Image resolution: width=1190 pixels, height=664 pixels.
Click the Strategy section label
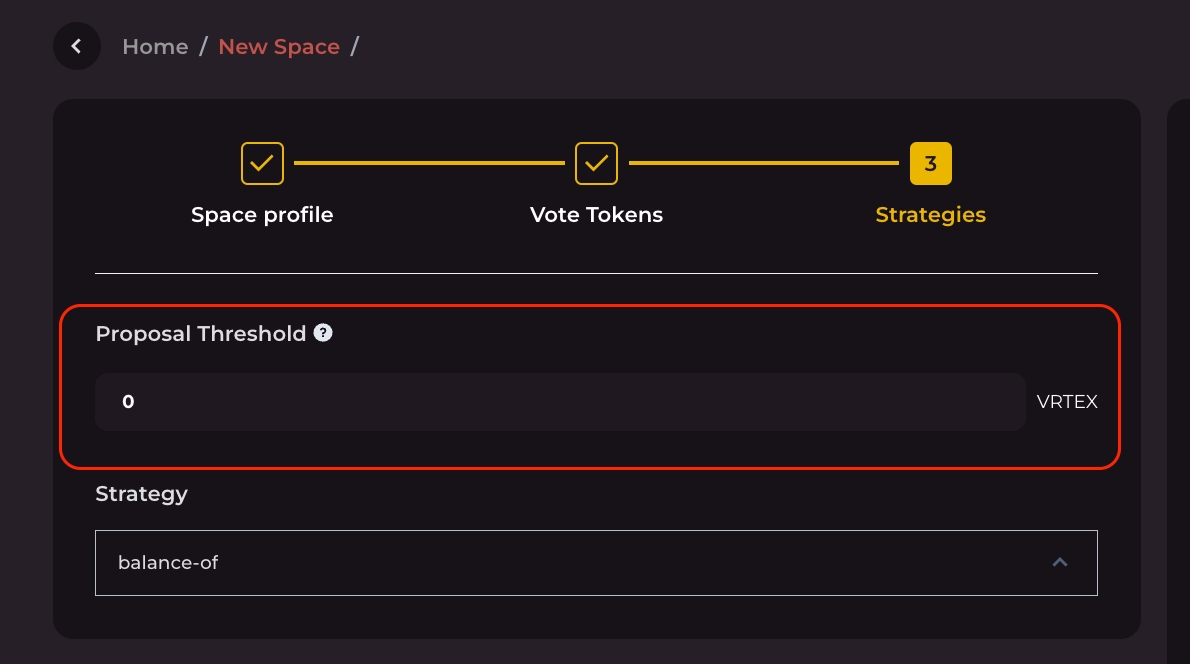[141, 493]
